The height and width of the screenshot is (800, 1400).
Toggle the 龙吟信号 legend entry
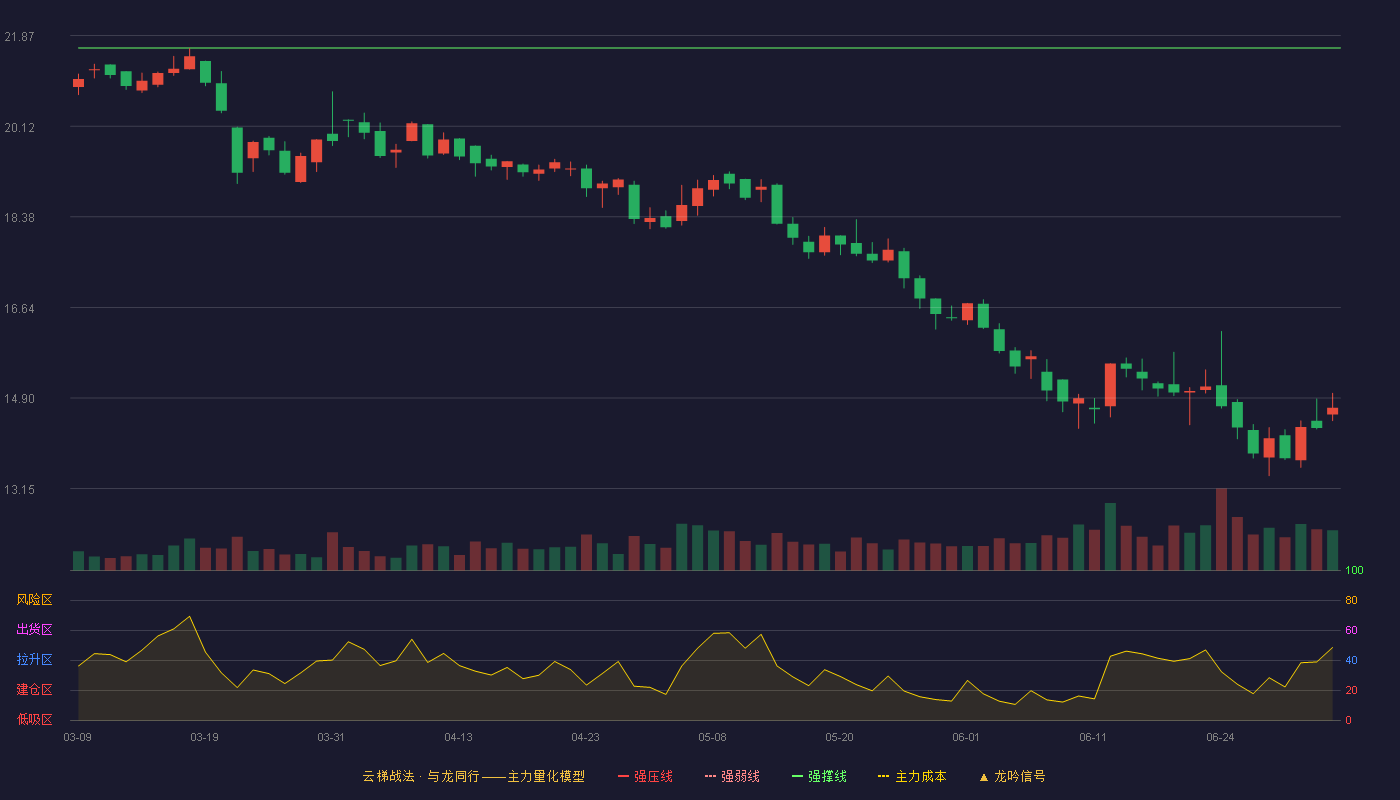(1011, 776)
